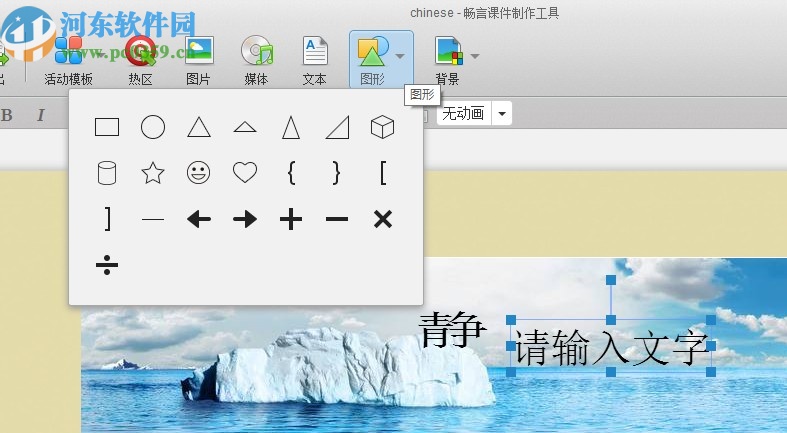Add a text box with 文本
Viewport: 787px width, 433px height.
tap(315, 59)
